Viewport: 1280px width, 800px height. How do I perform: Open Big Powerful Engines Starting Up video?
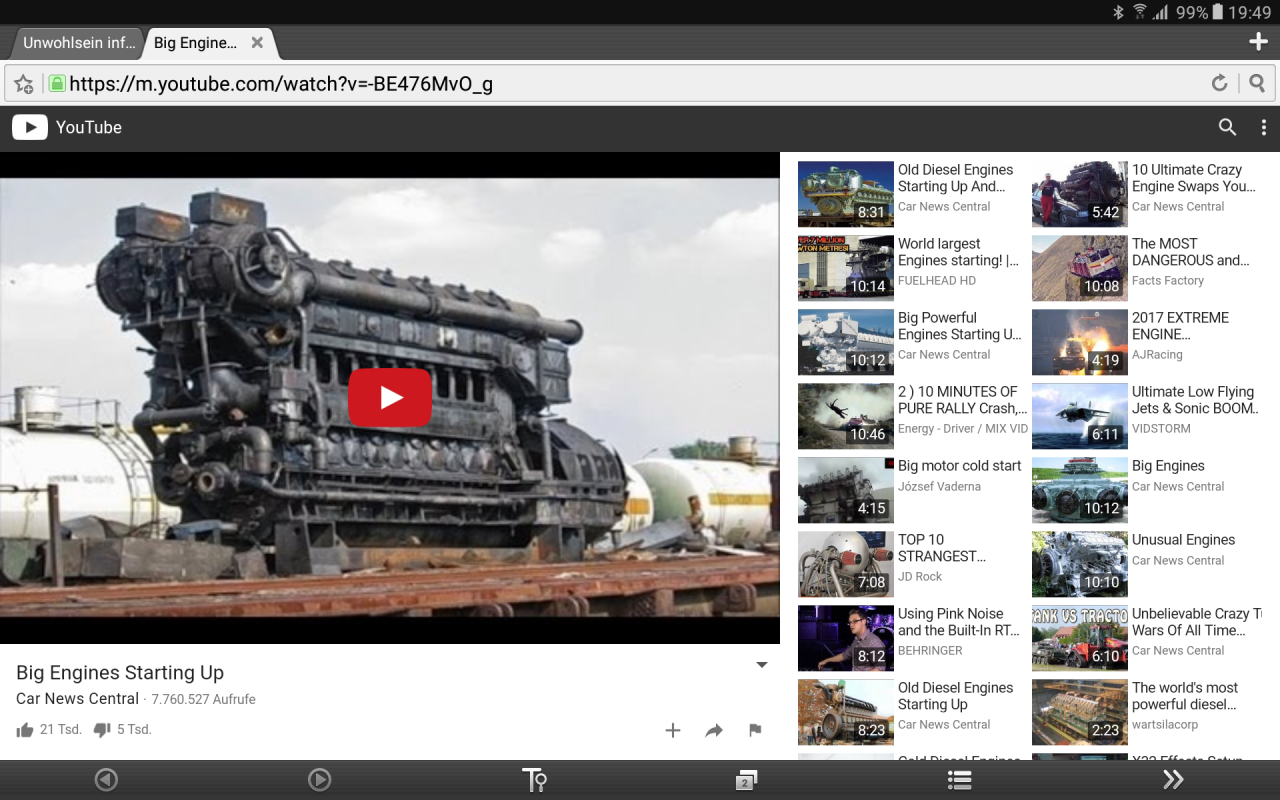(x=959, y=326)
